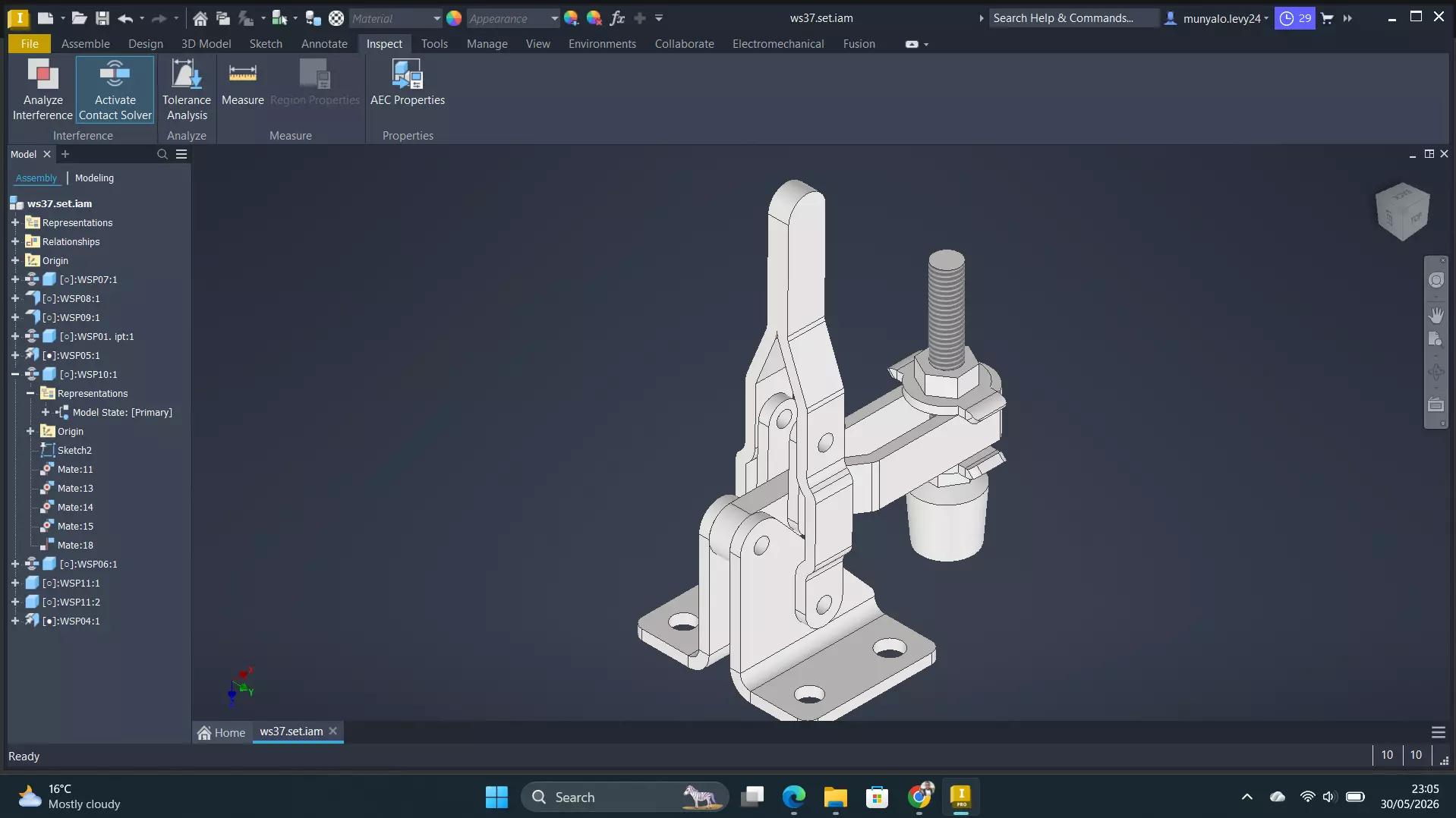Expand the WSP08:1 component

(15, 298)
